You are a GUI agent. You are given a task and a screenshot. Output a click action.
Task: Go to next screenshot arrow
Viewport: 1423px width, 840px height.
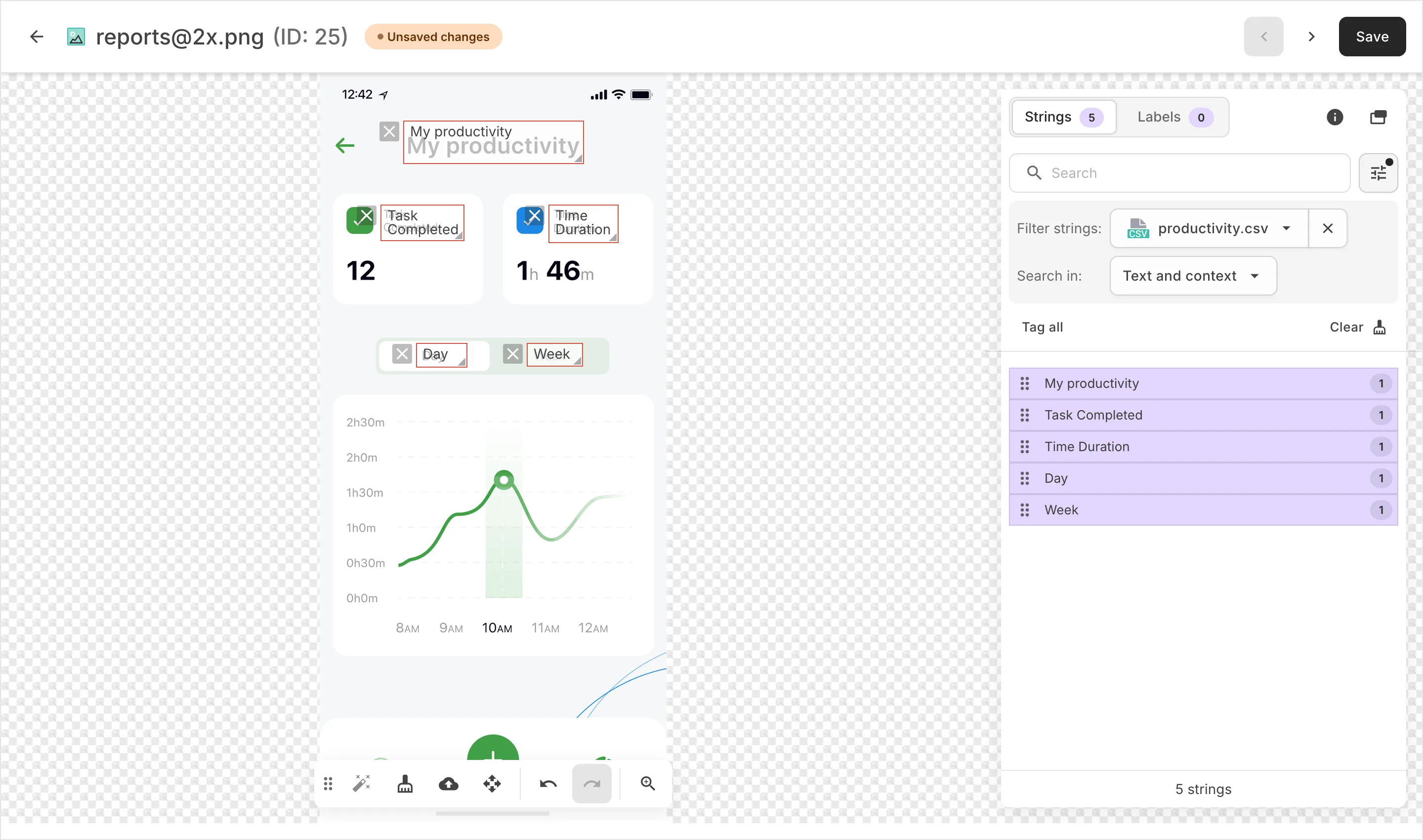point(1311,37)
